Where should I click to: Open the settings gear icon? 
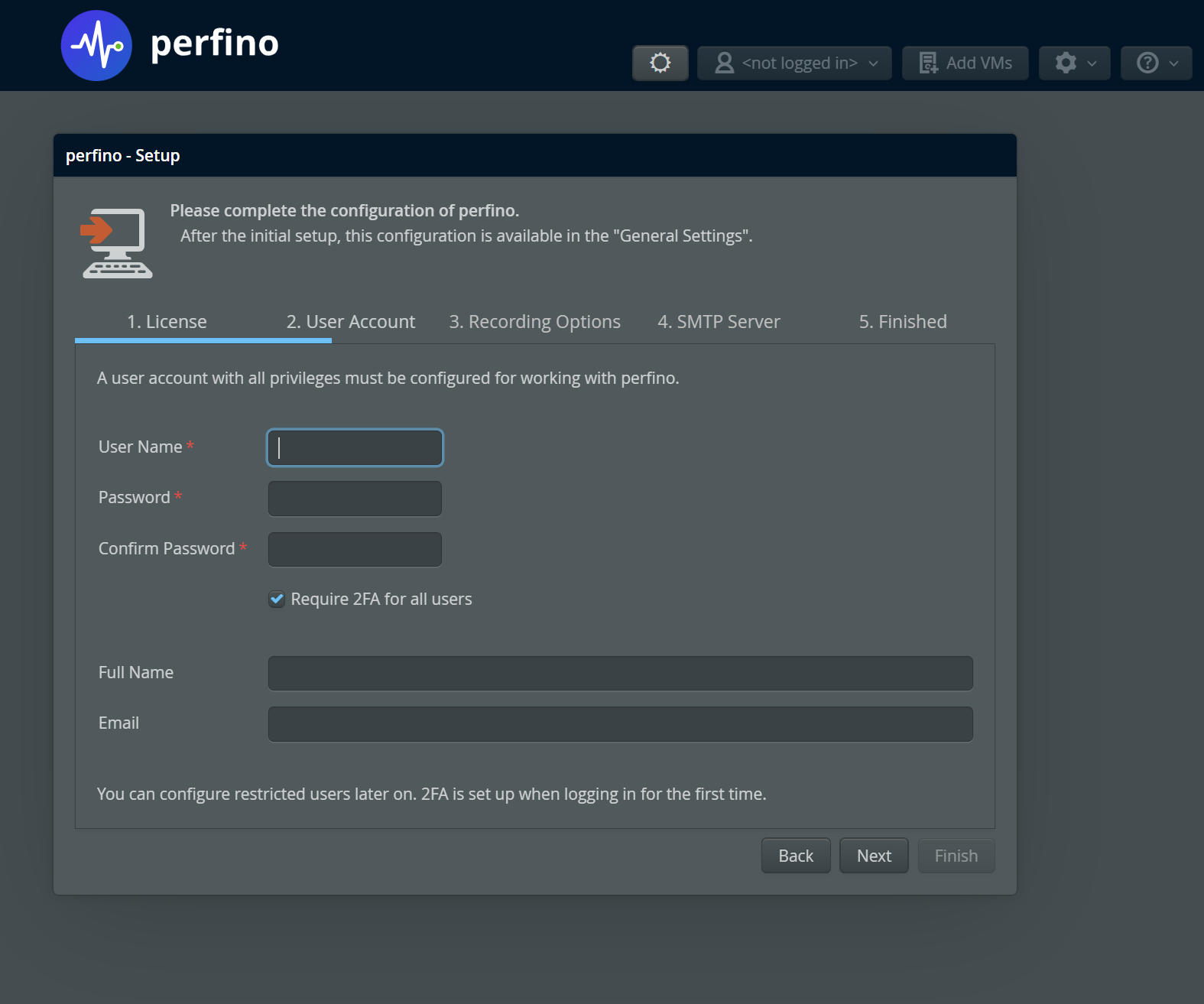pos(1066,63)
